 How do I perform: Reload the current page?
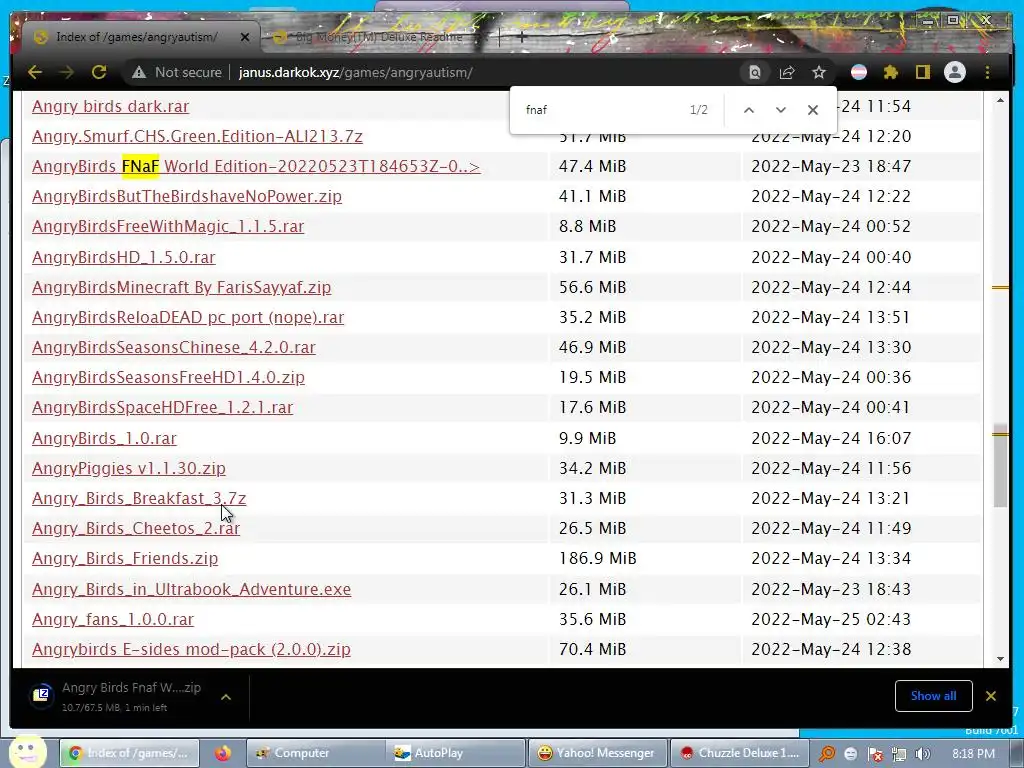99,72
